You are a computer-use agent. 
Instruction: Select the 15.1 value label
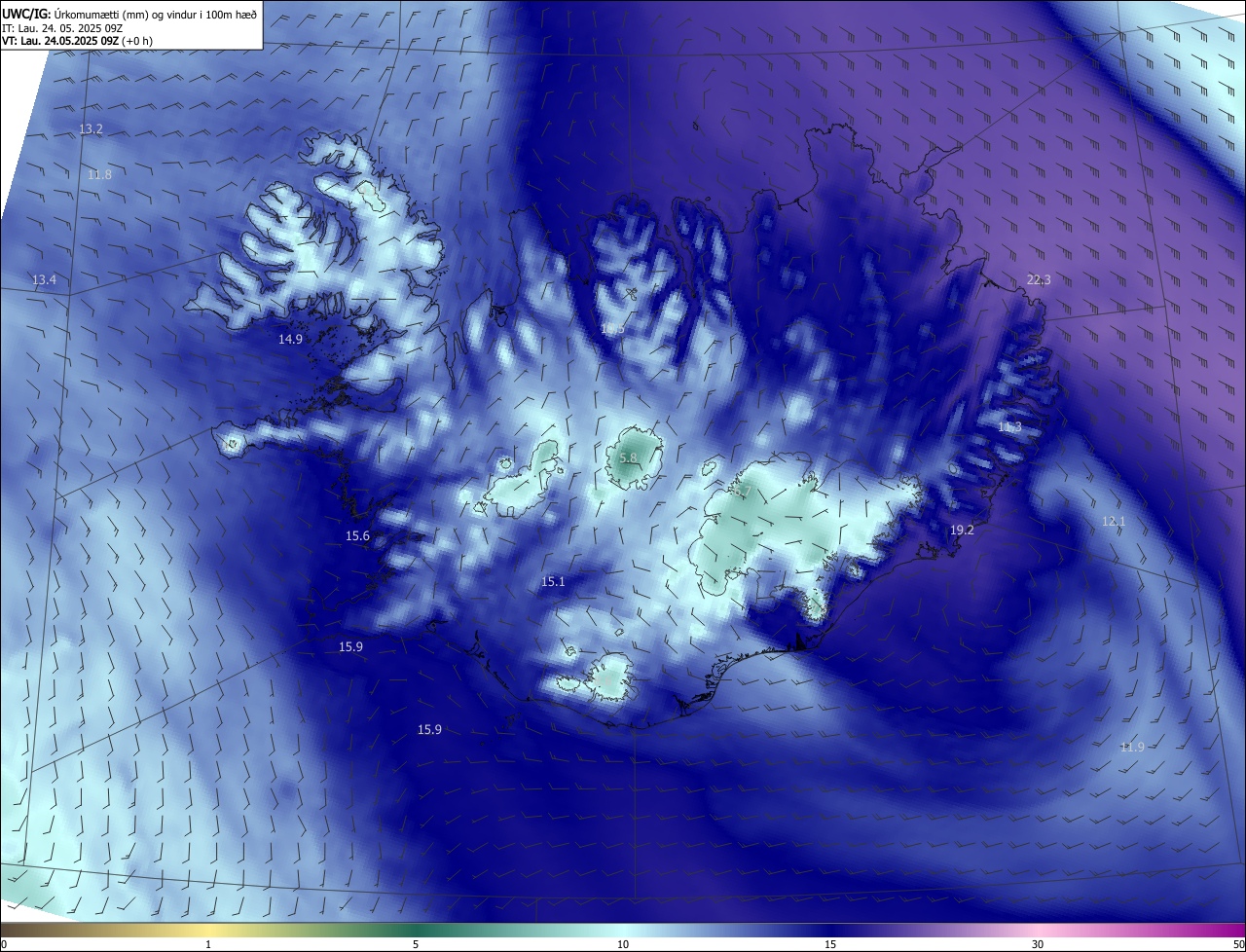pos(553,582)
